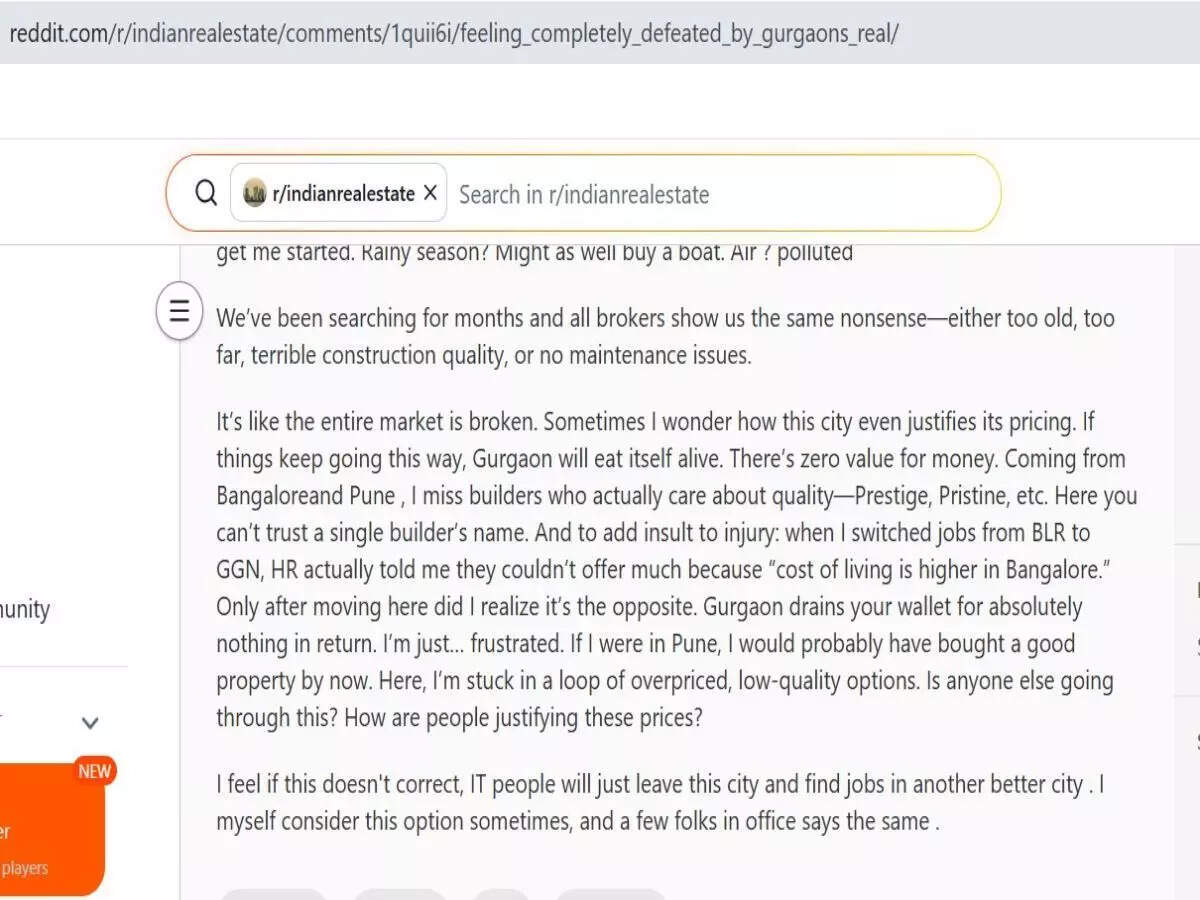
Task: Open the round sidebar menu icon
Action: [x=179, y=311]
